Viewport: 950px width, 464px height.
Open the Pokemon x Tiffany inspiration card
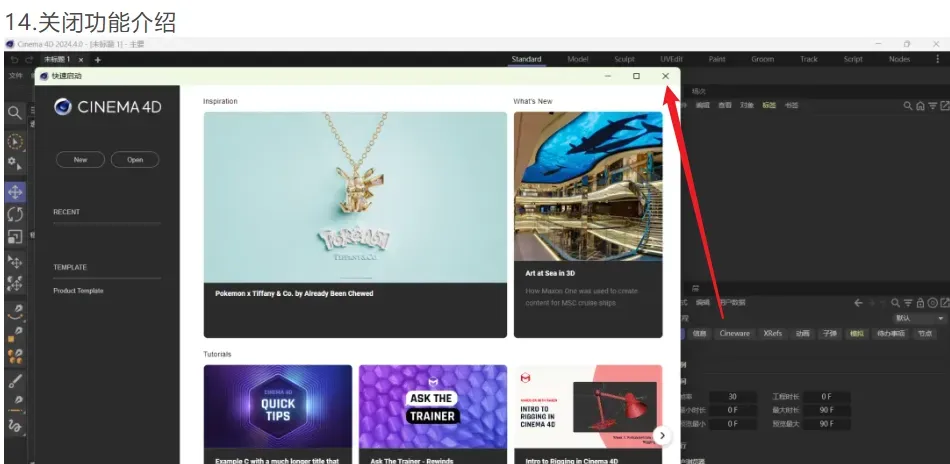(x=355, y=225)
